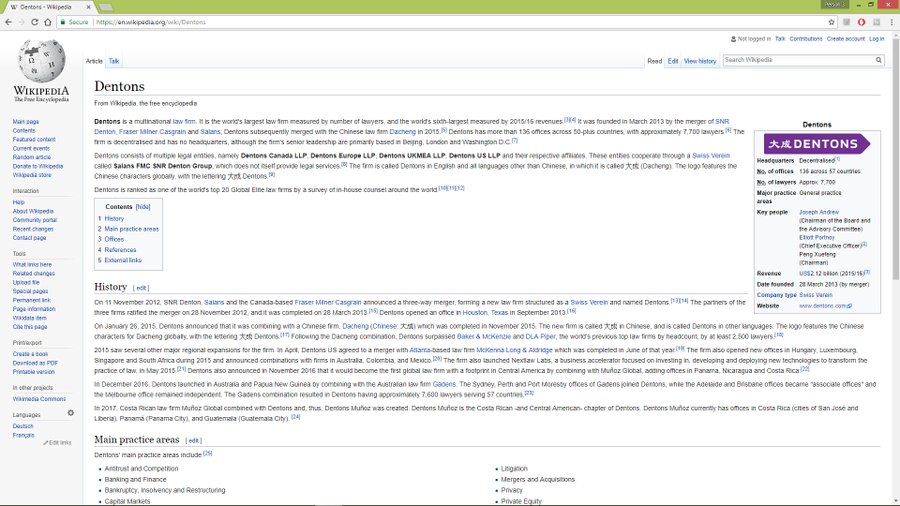
Task: Jump to Offices in contents
Action: point(114,239)
